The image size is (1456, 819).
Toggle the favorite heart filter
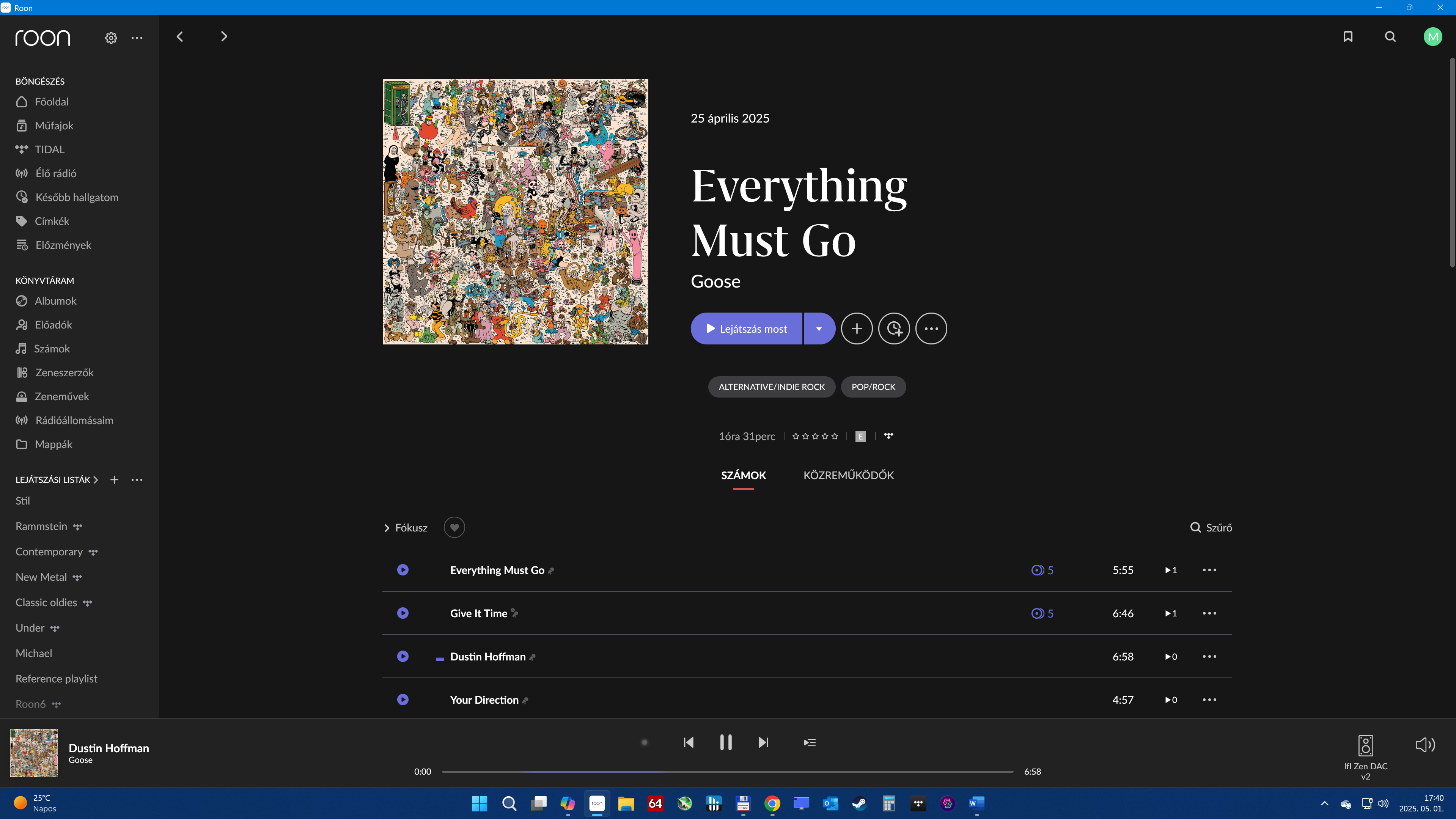454,527
